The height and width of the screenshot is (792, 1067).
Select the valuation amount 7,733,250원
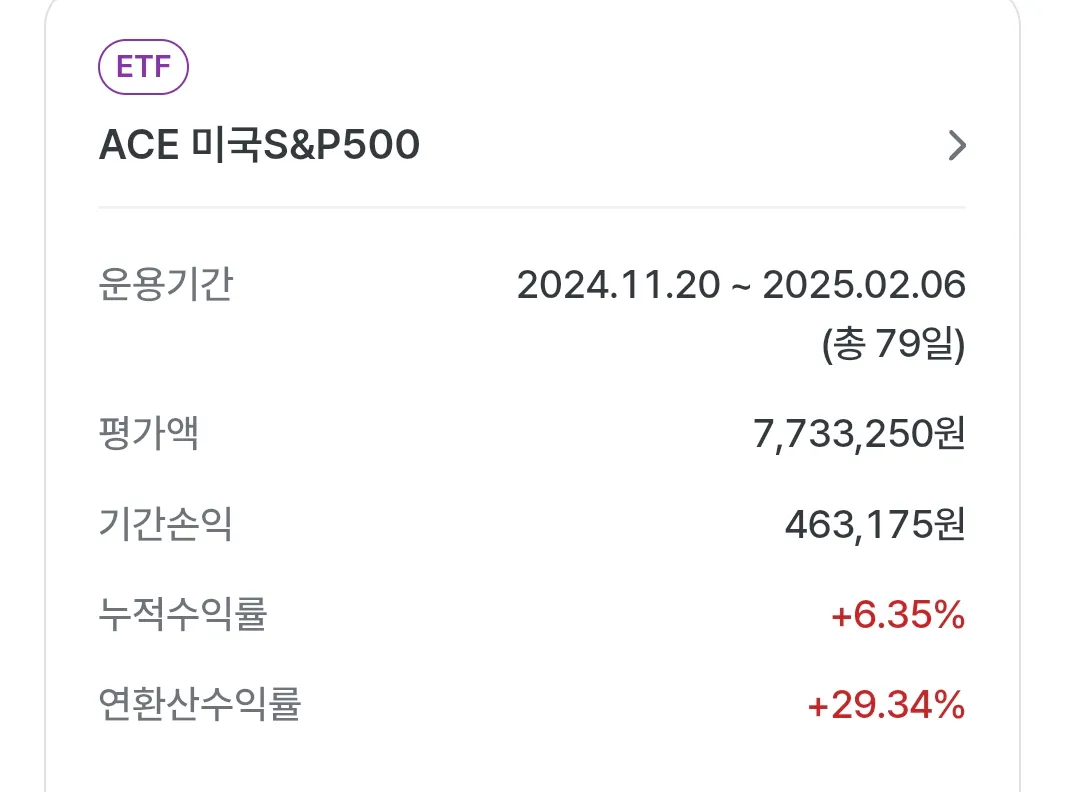point(859,434)
